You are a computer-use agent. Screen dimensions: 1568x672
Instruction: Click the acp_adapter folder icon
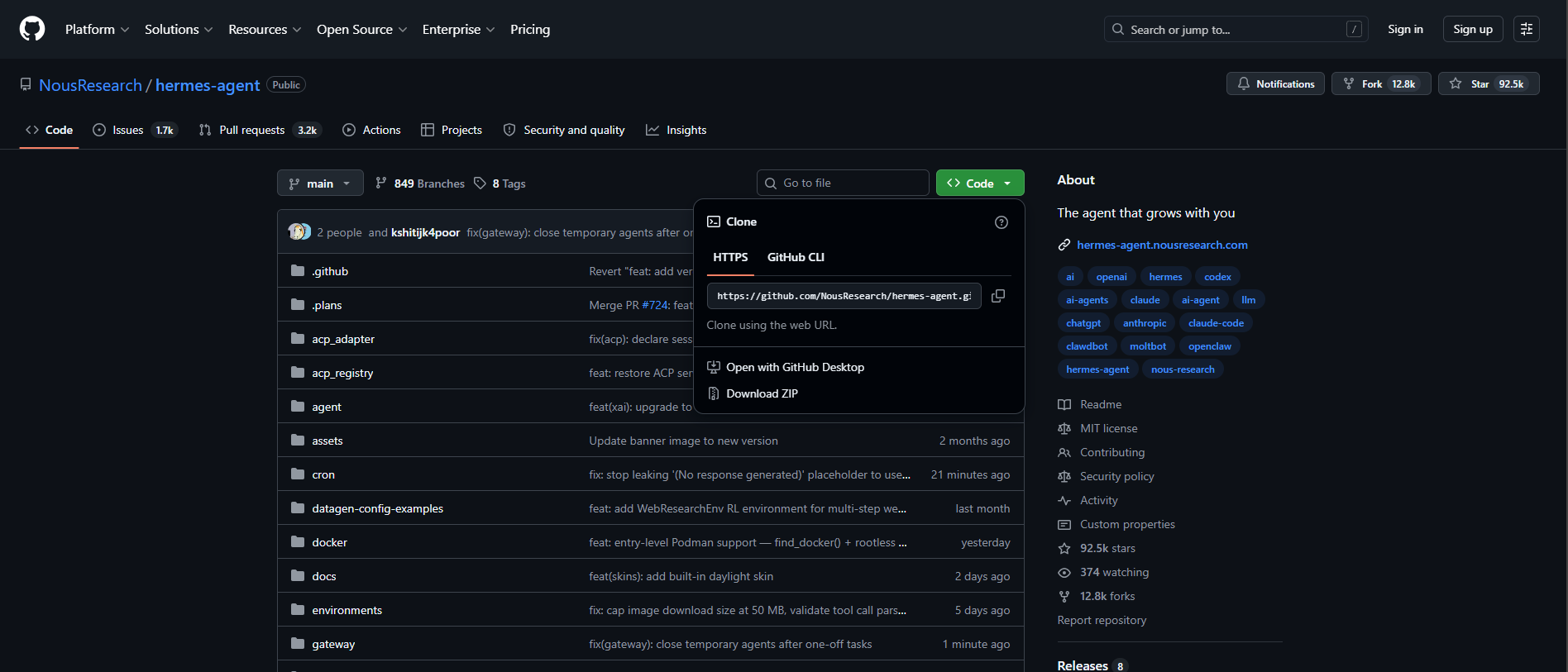[x=298, y=339]
